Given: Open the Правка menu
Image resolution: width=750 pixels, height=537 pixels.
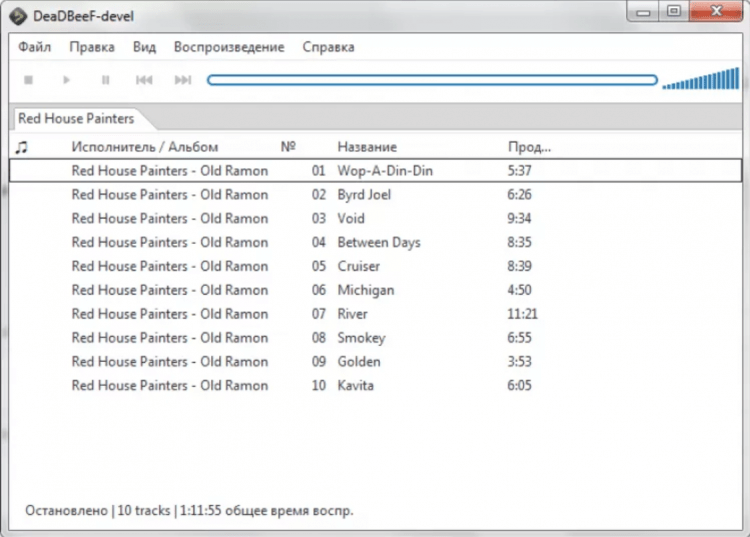Looking at the screenshot, I should pos(92,47).
